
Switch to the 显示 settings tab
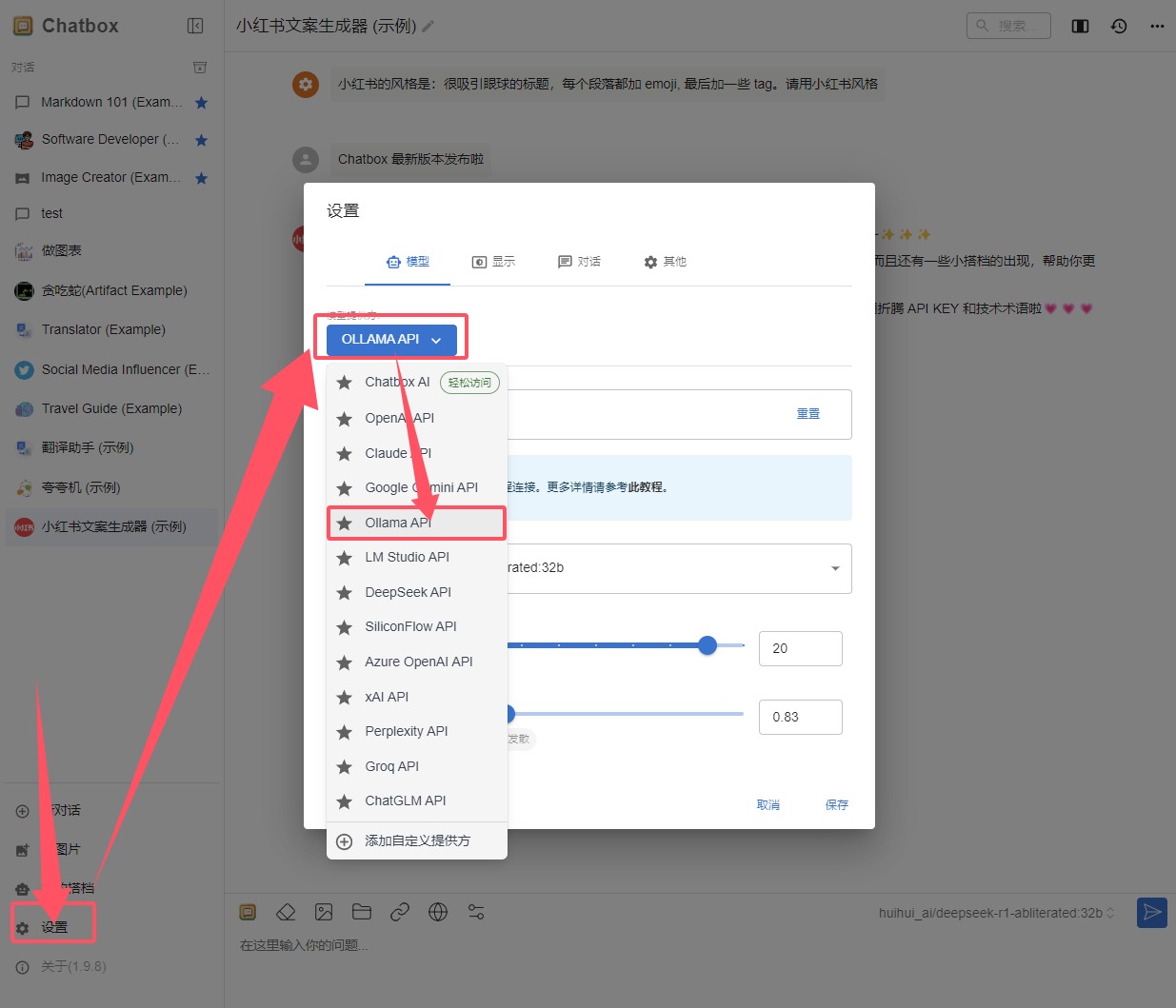tap(493, 262)
